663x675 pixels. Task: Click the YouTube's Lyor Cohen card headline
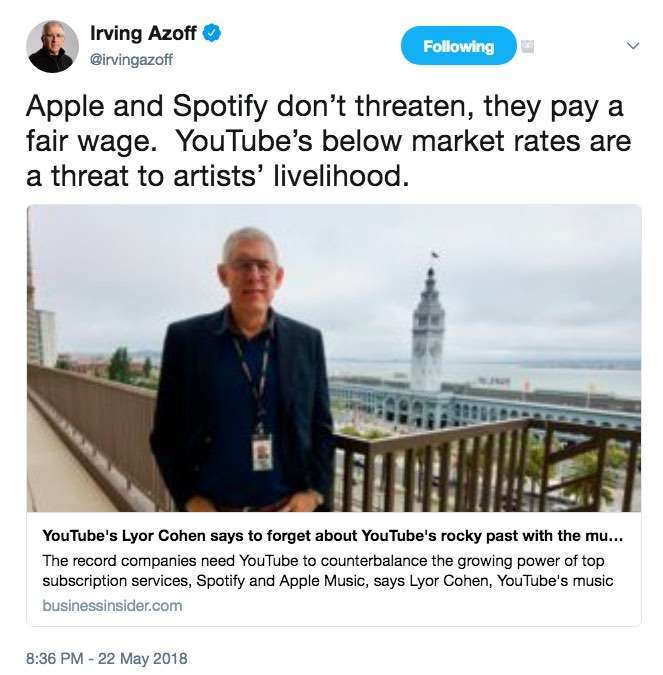(333, 536)
